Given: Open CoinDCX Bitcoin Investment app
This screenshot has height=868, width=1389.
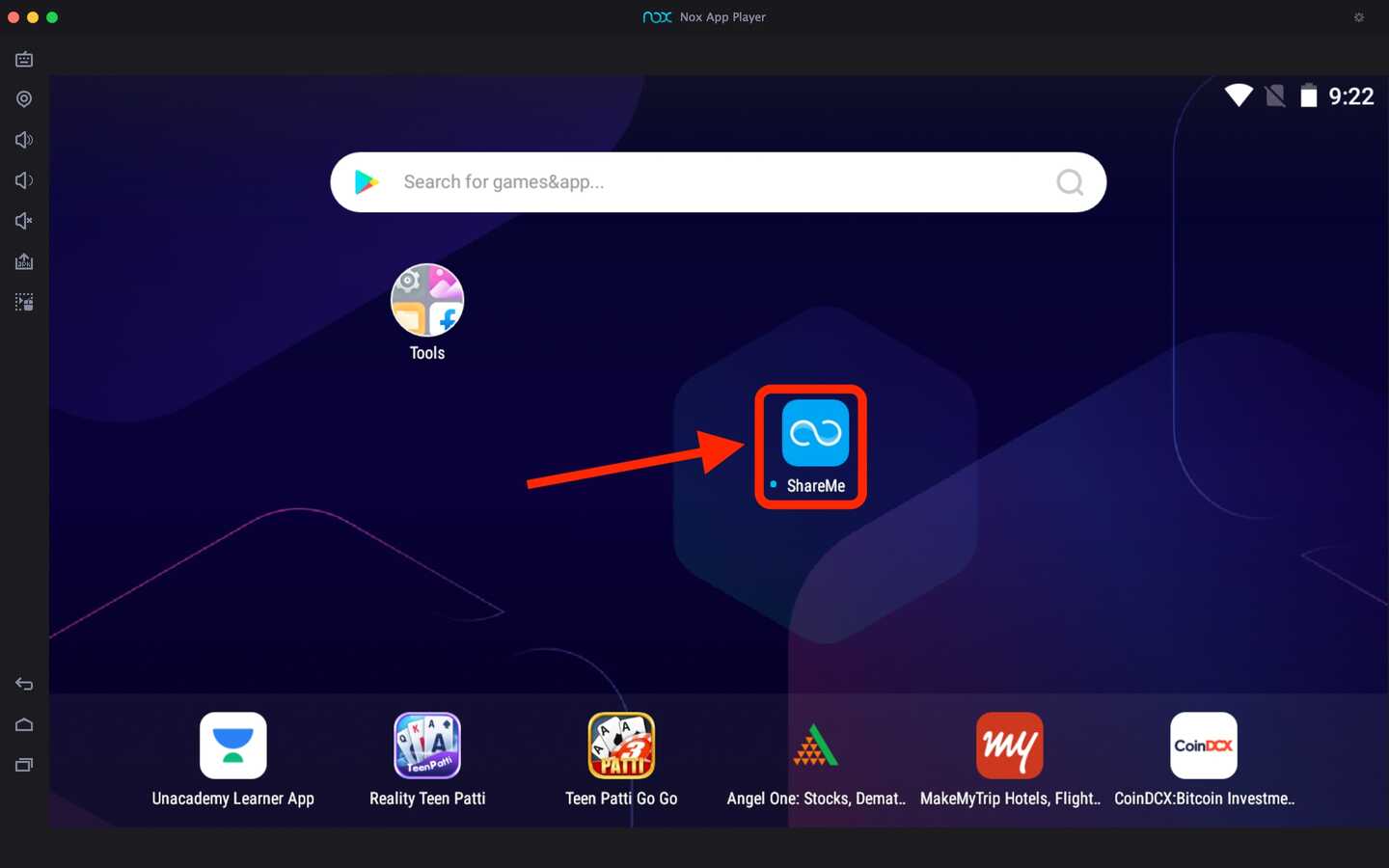Looking at the screenshot, I should point(1204,746).
